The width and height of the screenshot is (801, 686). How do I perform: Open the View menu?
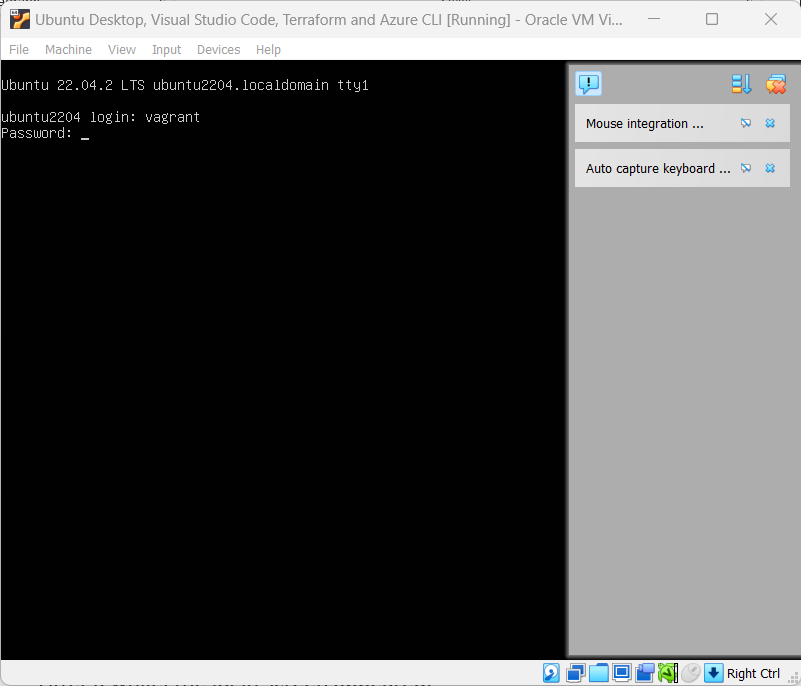click(121, 49)
